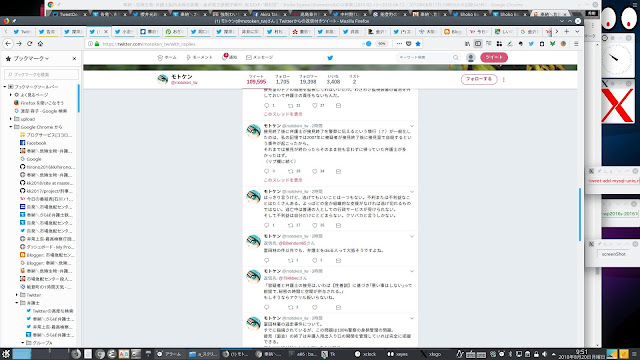Open the Twitterの高度な検索 bookmark
The height and width of the screenshot is (360, 640).
49,311
